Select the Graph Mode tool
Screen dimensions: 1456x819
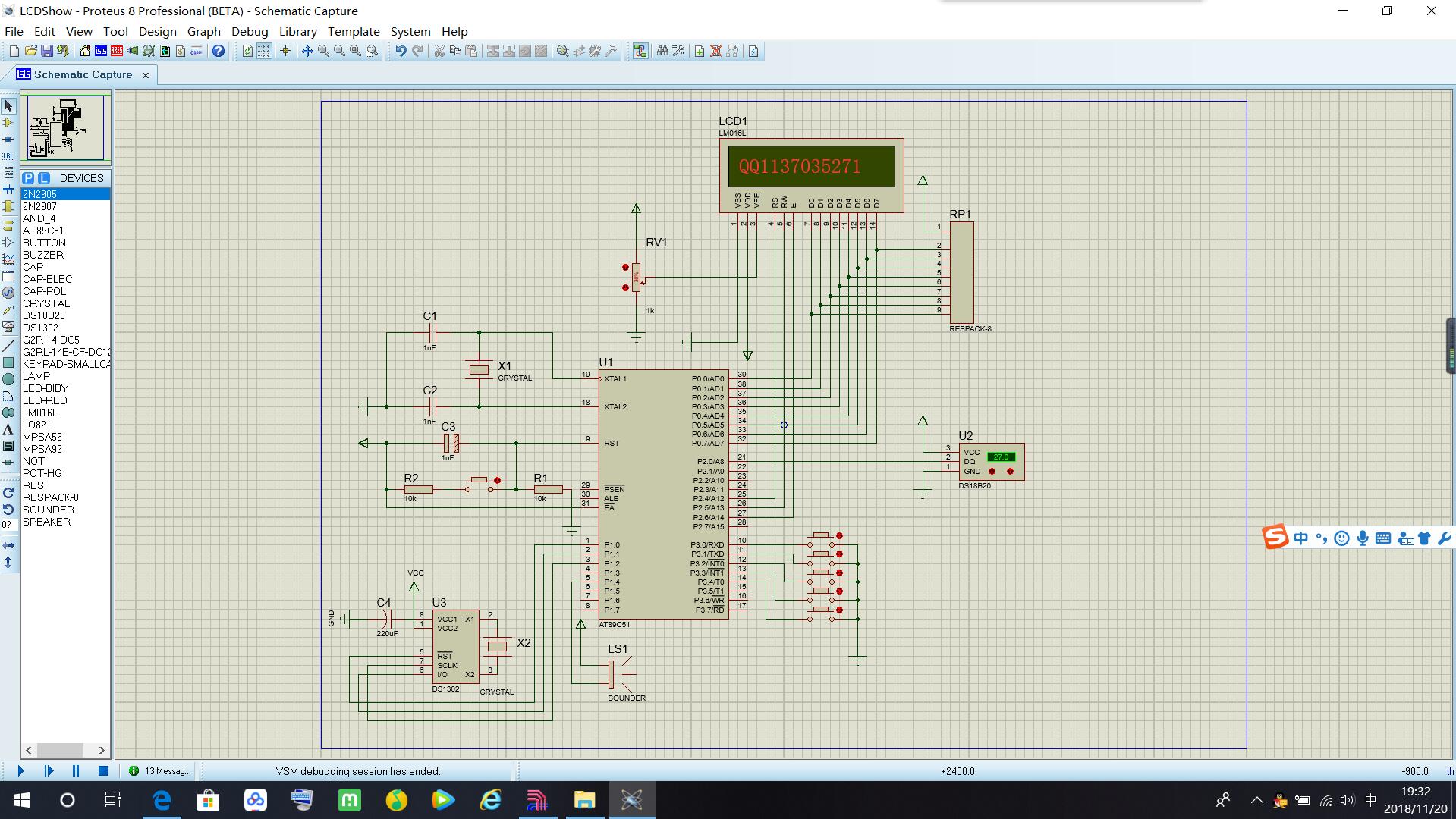(8, 259)
